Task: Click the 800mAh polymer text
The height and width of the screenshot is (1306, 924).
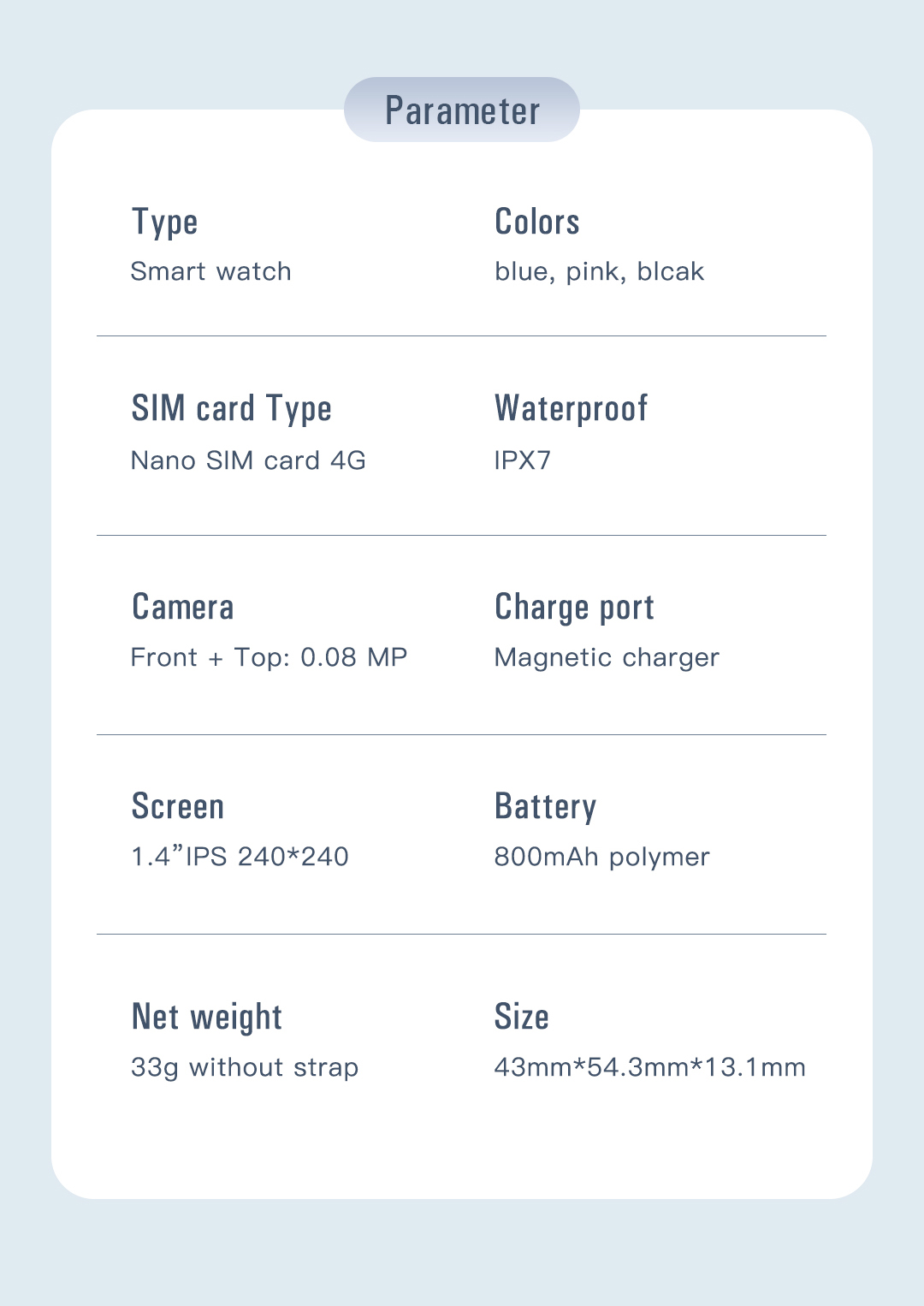Action: [601, 857]
